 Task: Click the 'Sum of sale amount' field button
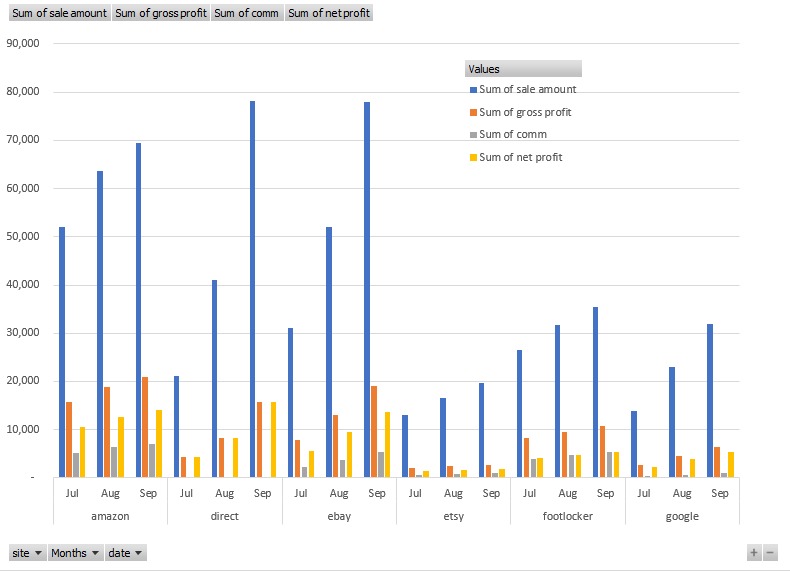click(x=59, y=13)
